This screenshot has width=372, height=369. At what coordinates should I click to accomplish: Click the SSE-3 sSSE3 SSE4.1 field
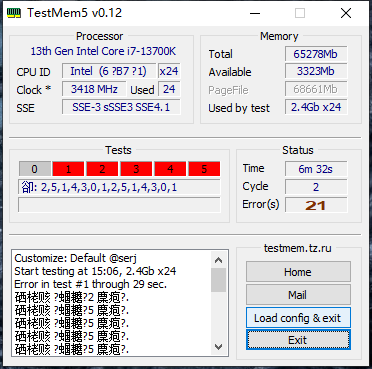tap(121, 107)
